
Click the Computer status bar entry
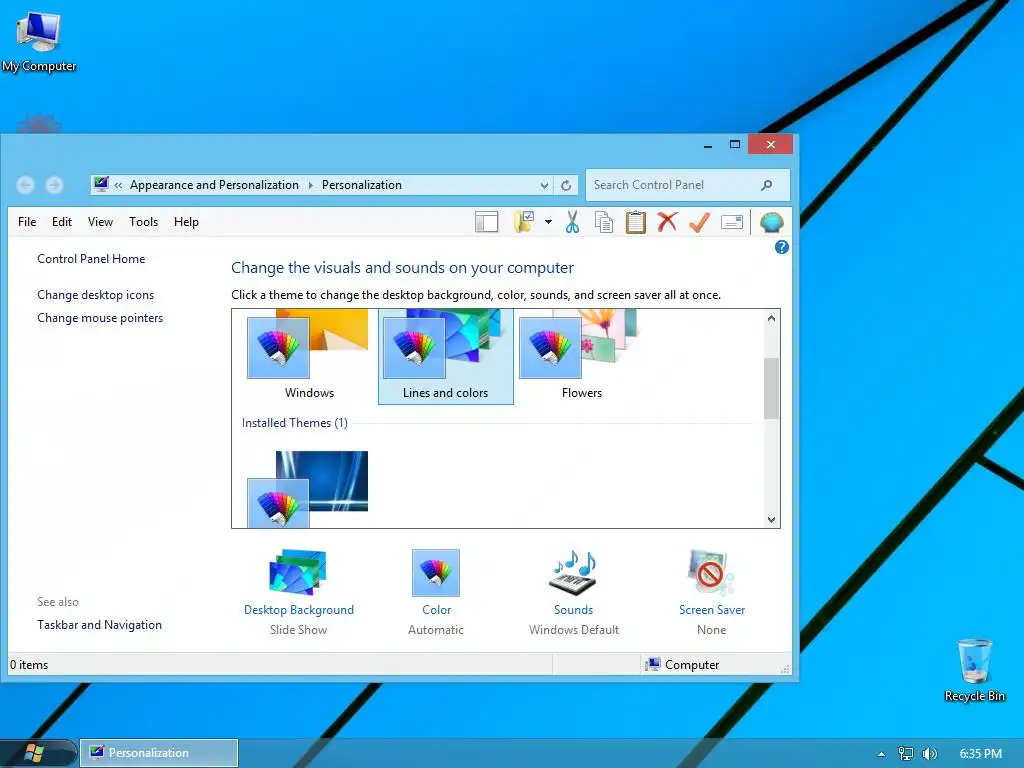[682, 665]
